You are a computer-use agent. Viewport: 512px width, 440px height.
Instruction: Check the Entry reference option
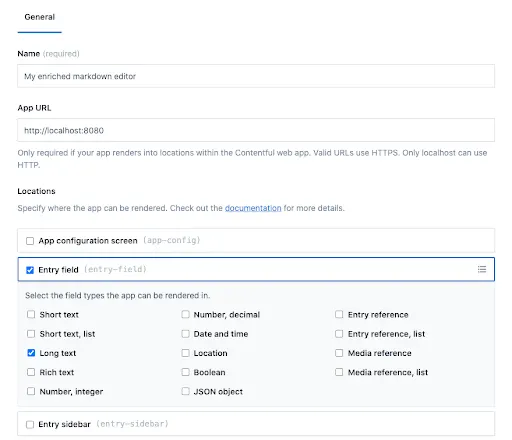pyautogui.click(x=339, y=315)
